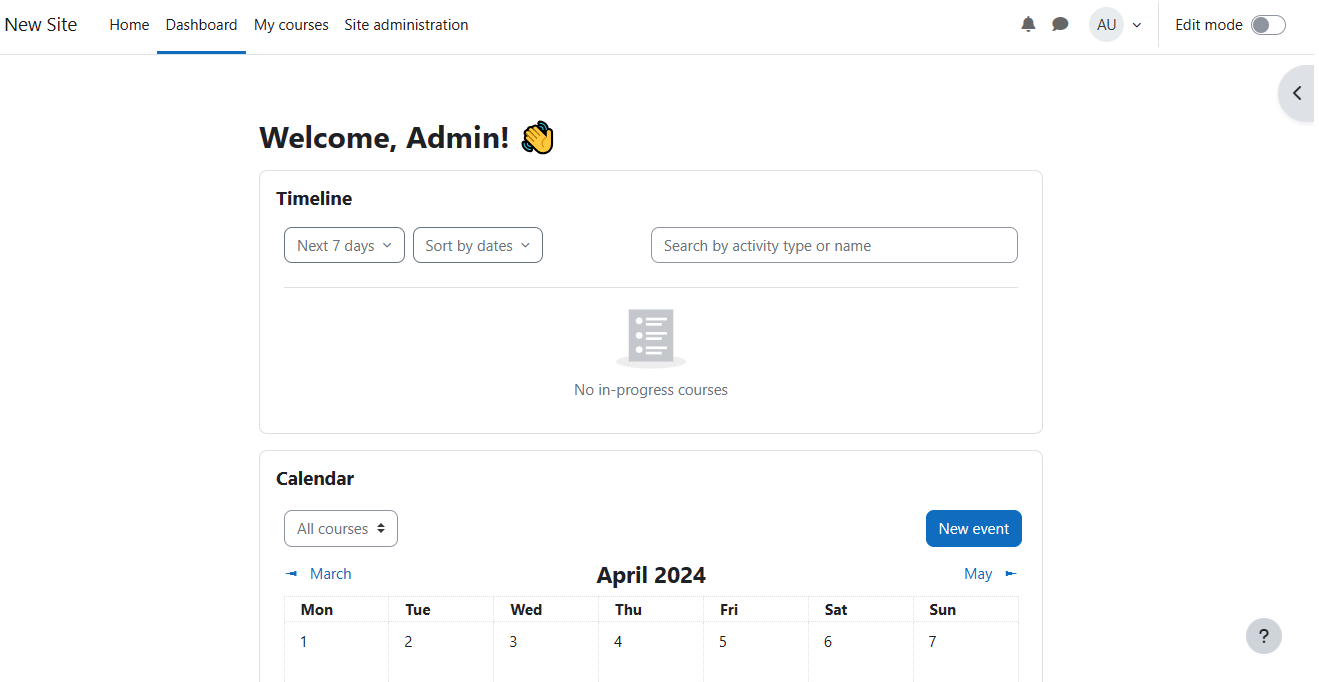Open the All courses calendar dropdown
This screenshot has width=1319, height=682.
pyautogui.click(x=341, y=529)
